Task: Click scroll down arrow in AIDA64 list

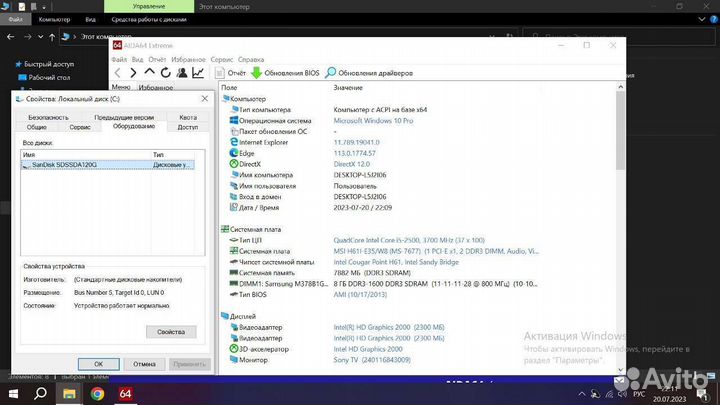Action: click(620, 370)
